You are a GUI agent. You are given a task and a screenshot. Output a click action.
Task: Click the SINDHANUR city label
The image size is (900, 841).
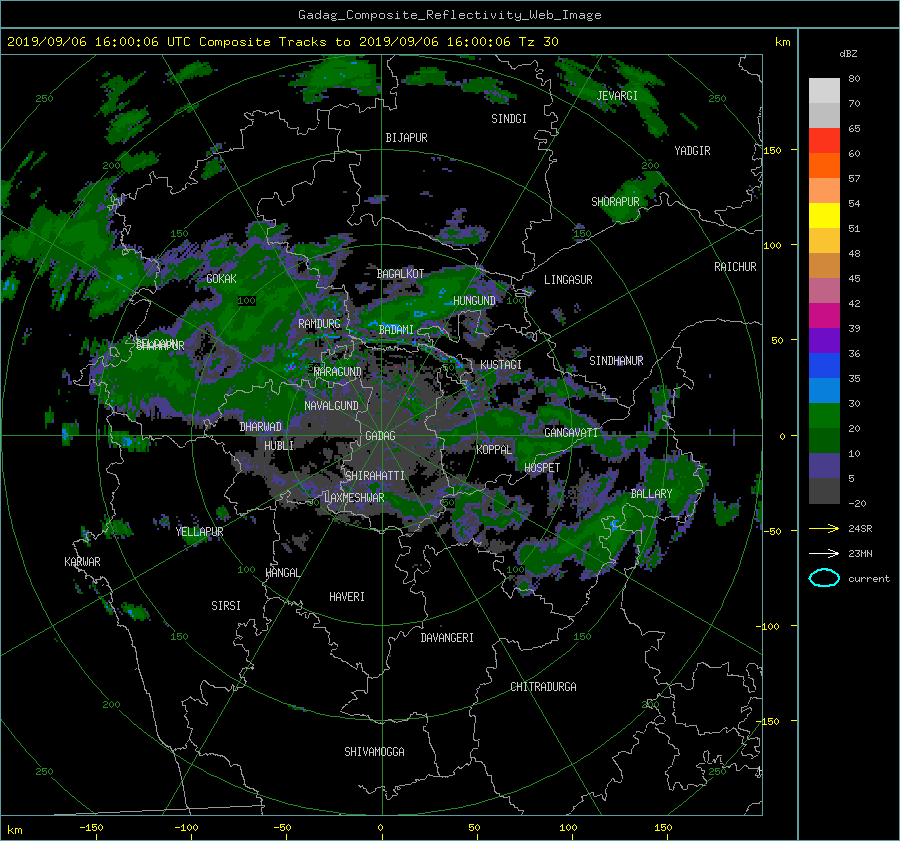click(616, 361)
